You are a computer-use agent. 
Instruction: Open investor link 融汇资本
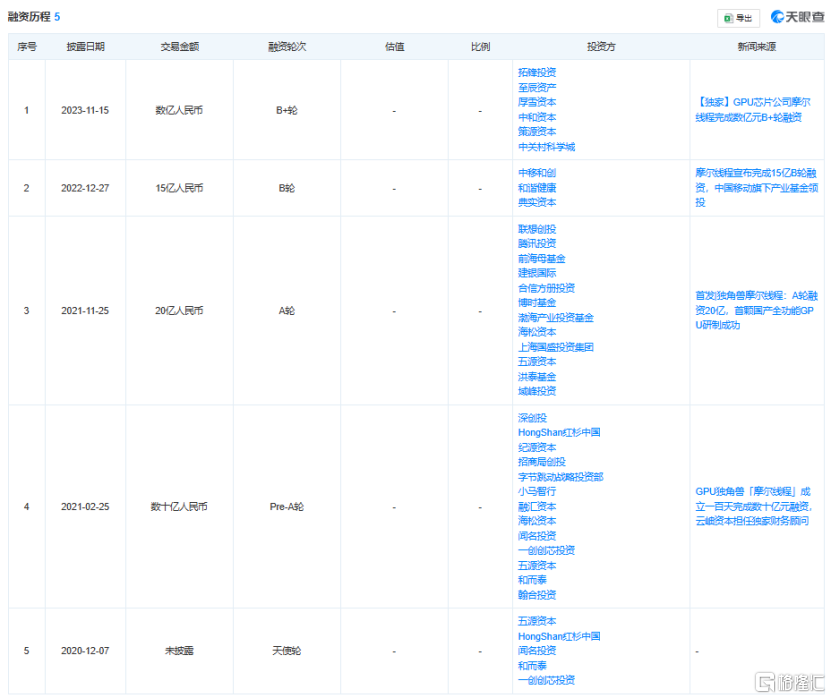tap(537, 507)
